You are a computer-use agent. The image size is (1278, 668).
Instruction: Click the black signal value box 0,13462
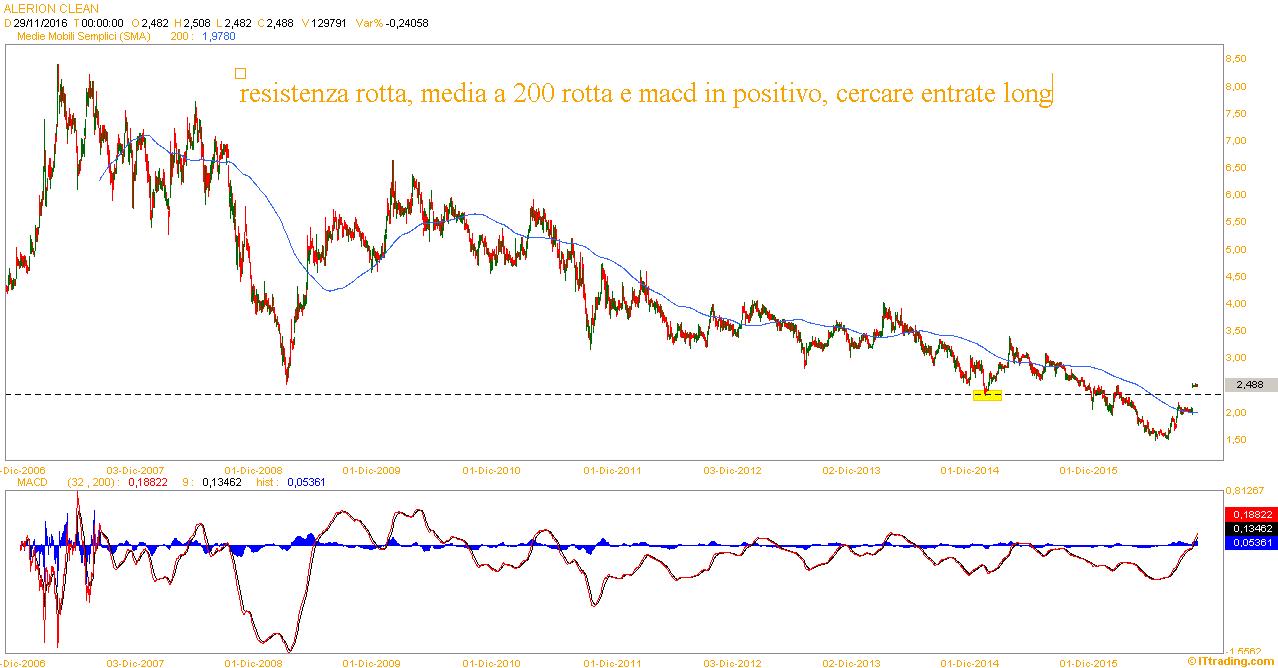click(1250, 528)
